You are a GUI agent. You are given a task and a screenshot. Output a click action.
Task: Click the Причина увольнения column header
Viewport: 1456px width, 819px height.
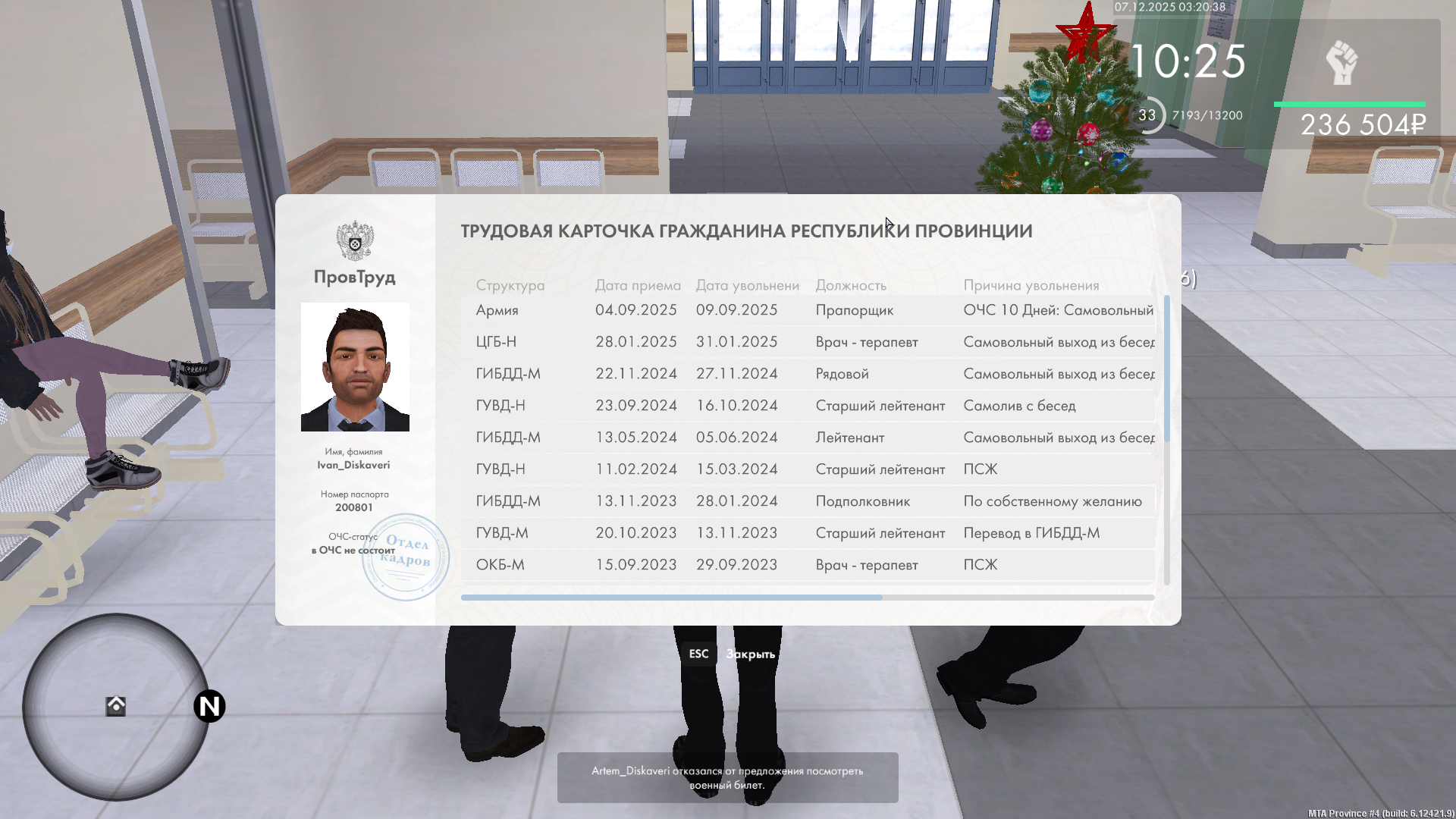point(1031,285)
